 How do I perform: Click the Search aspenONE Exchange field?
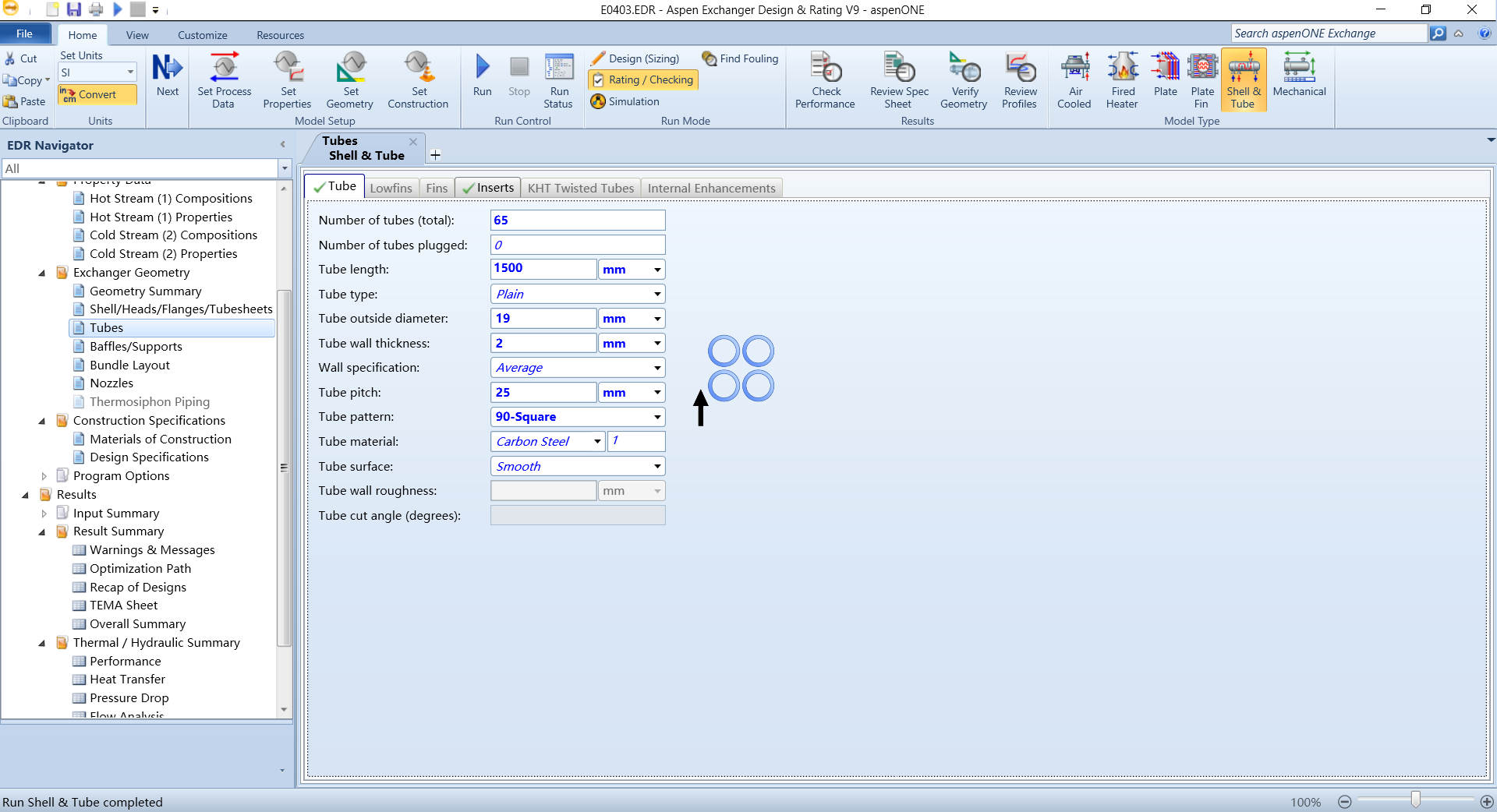point(1329,34)
